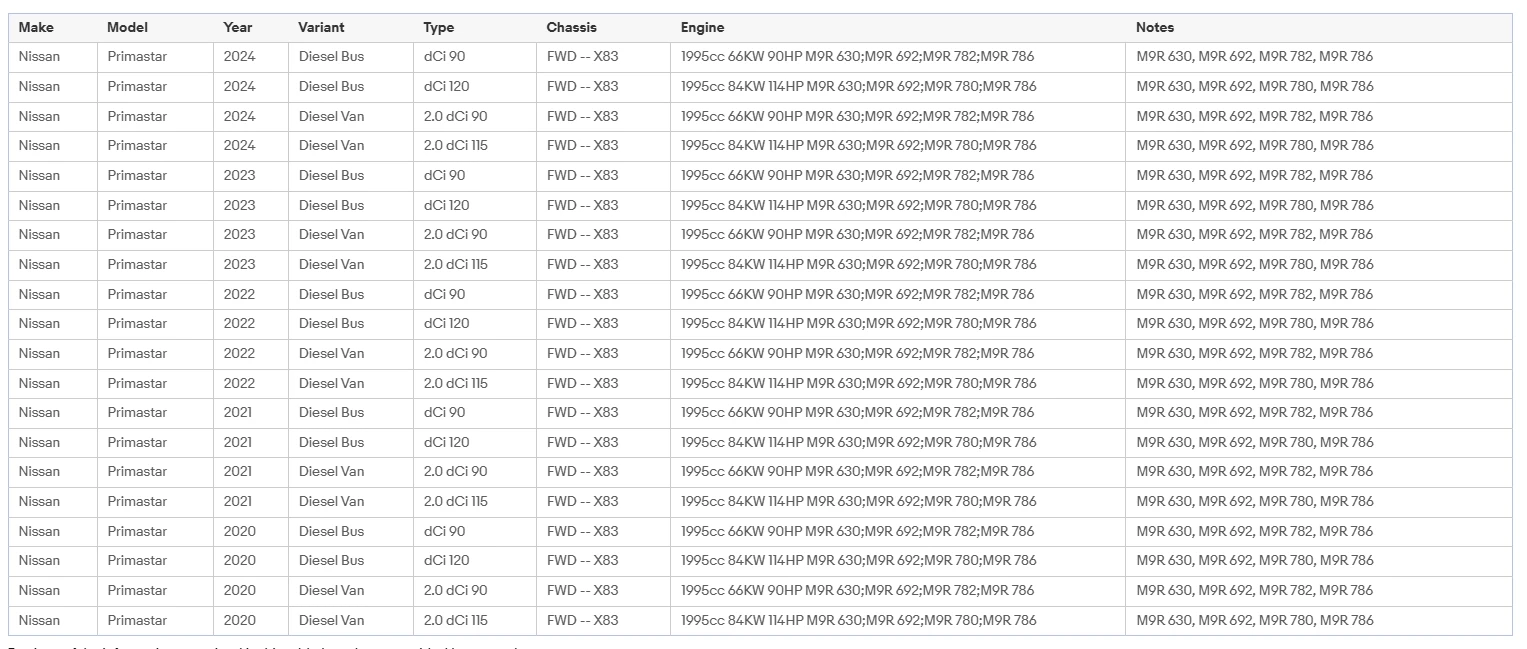This screenshot has height=649, width=1527.
Task: Click Diesel Bus variant in 2022 dCi 90 row
Action: click(331, 294)
